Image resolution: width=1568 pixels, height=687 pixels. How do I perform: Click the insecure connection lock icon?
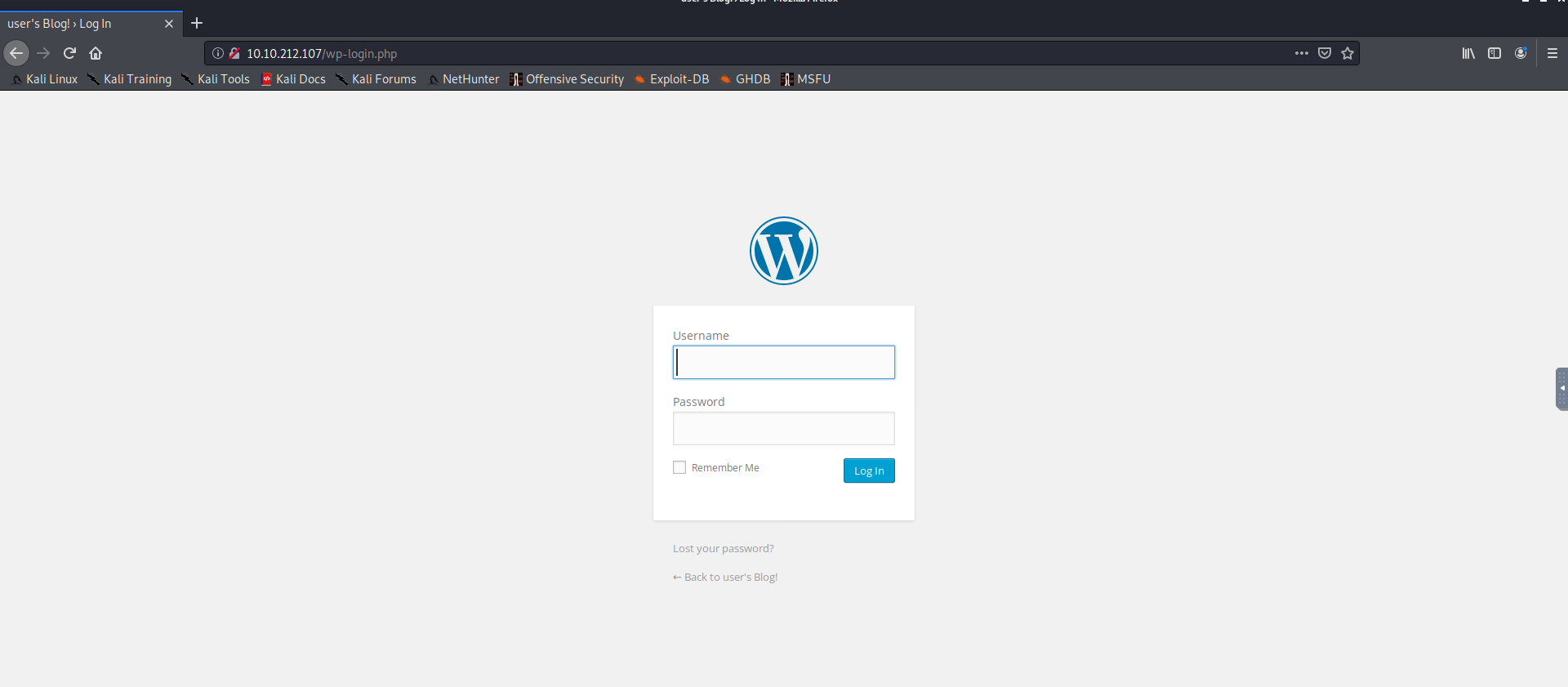[x=234, y=53]
